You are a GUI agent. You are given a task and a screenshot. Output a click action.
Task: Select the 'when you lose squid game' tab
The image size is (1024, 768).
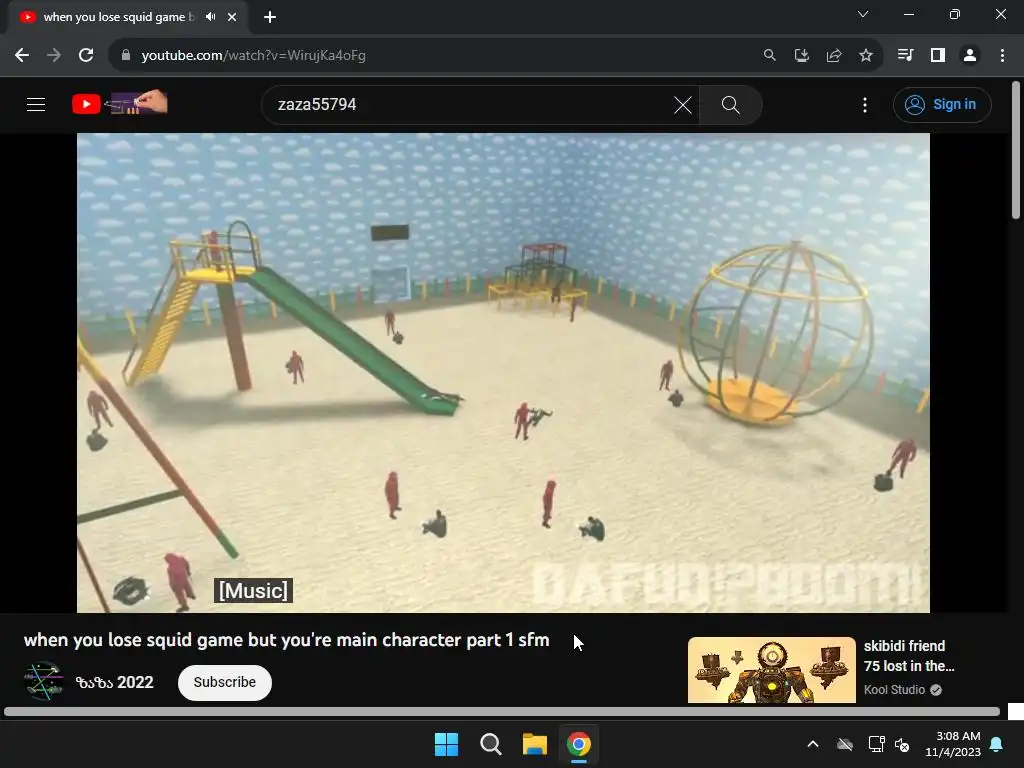[x=118, y=17]
